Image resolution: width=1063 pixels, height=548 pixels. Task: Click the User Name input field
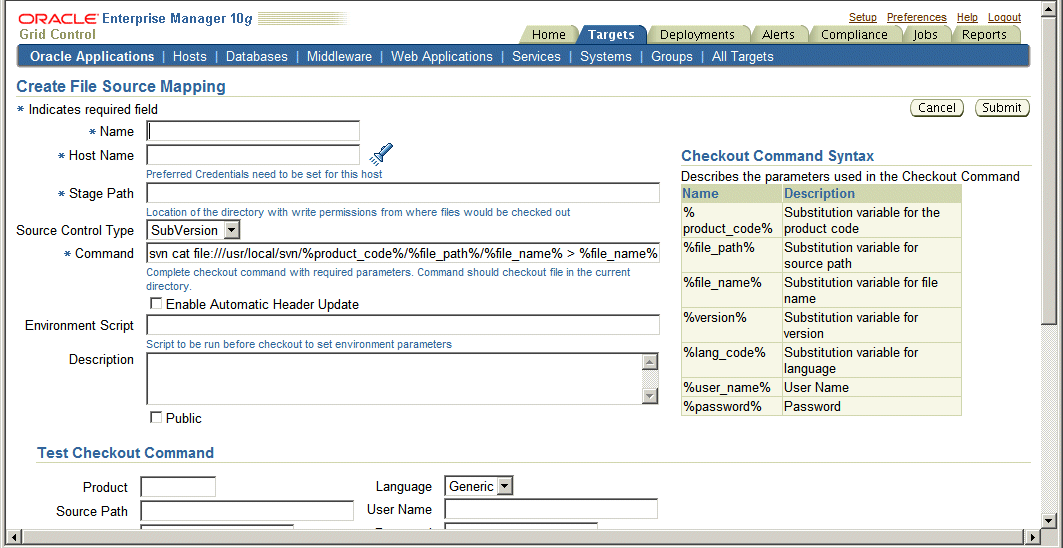(551, 509)
